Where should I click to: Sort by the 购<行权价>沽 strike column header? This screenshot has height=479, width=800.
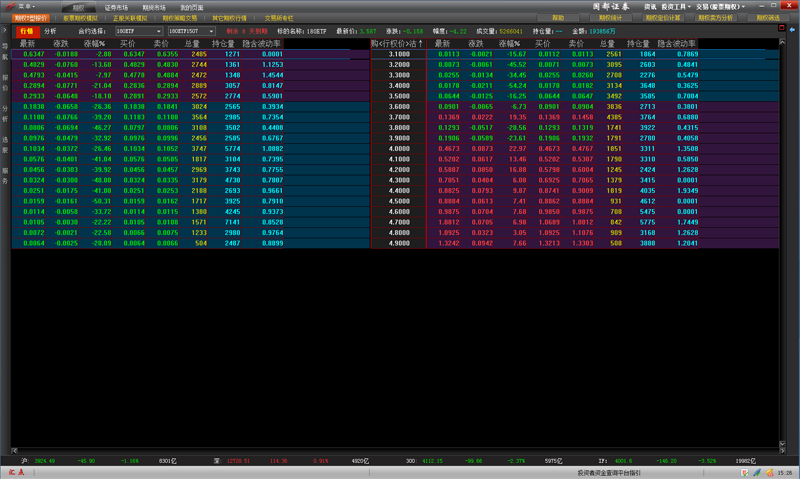pos(397,44)
